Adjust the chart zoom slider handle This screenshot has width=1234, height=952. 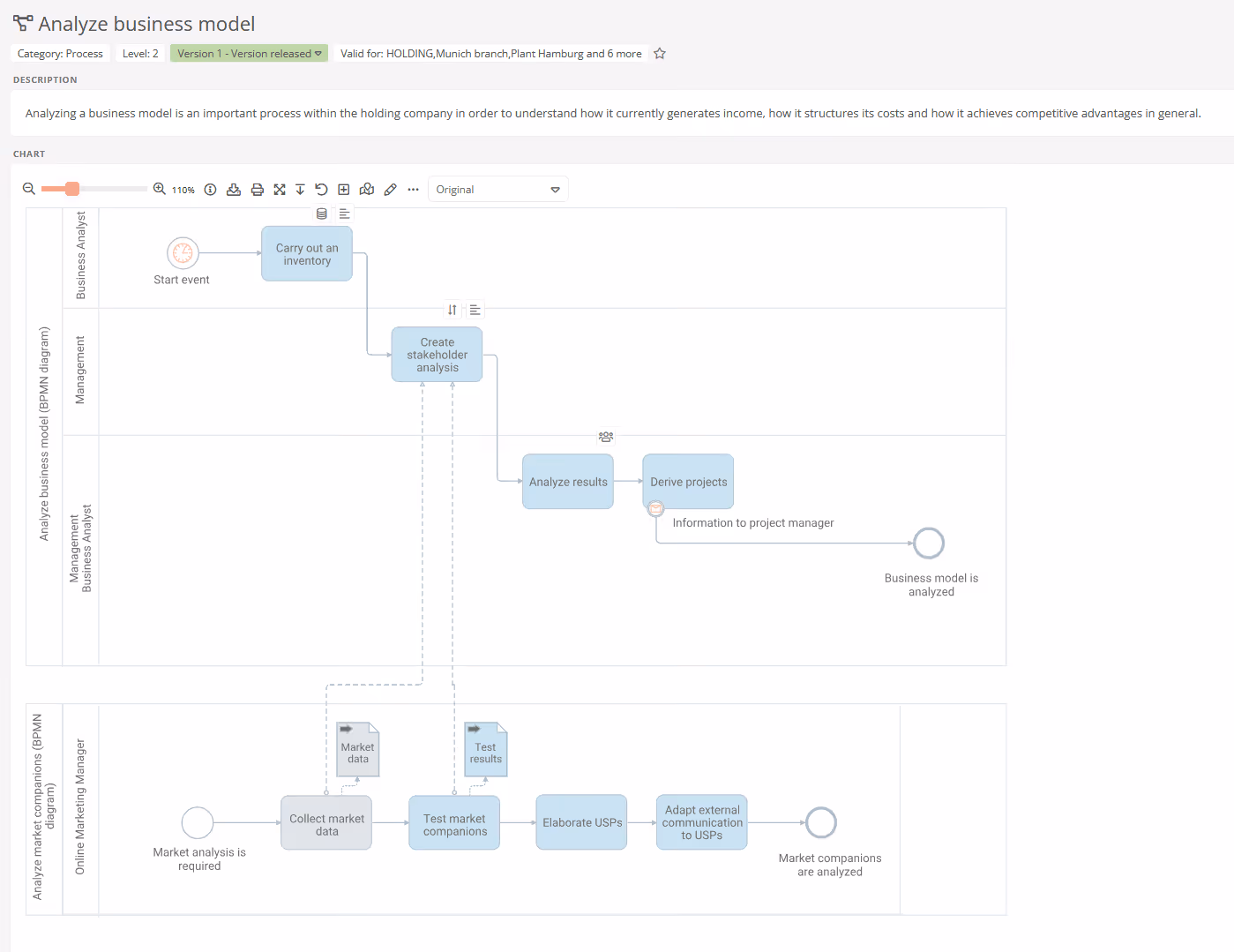click(72, 189)
